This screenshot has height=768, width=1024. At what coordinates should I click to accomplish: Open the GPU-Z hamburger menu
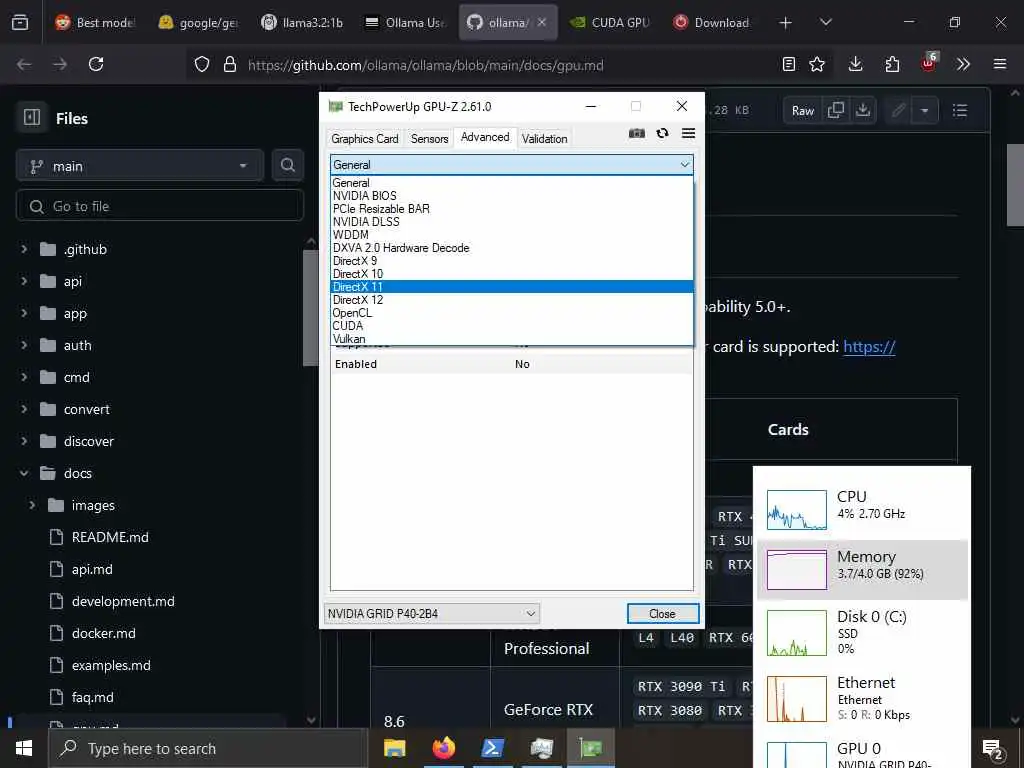[688, 133]
